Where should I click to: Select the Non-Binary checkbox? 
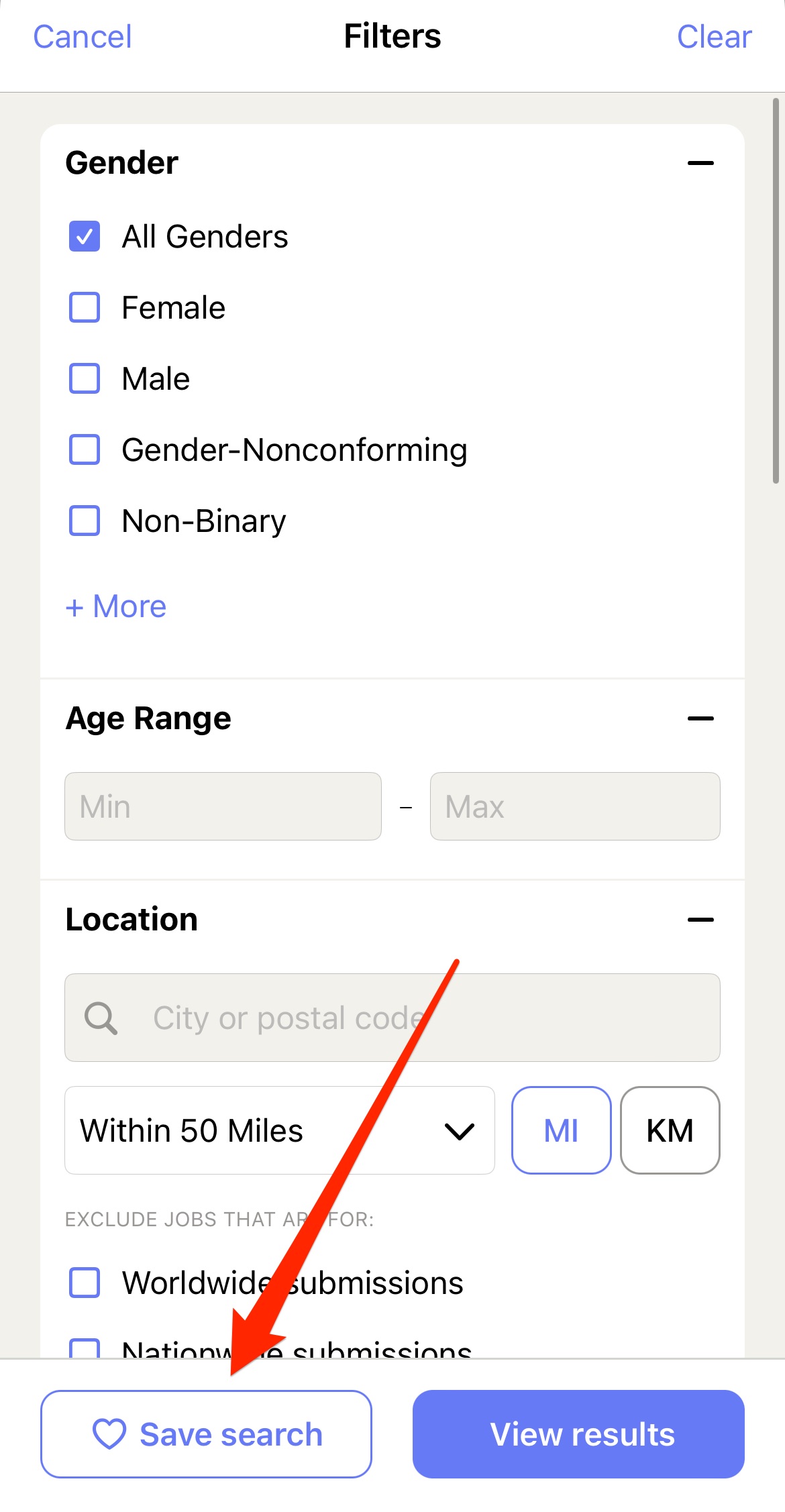click(85, 521)
